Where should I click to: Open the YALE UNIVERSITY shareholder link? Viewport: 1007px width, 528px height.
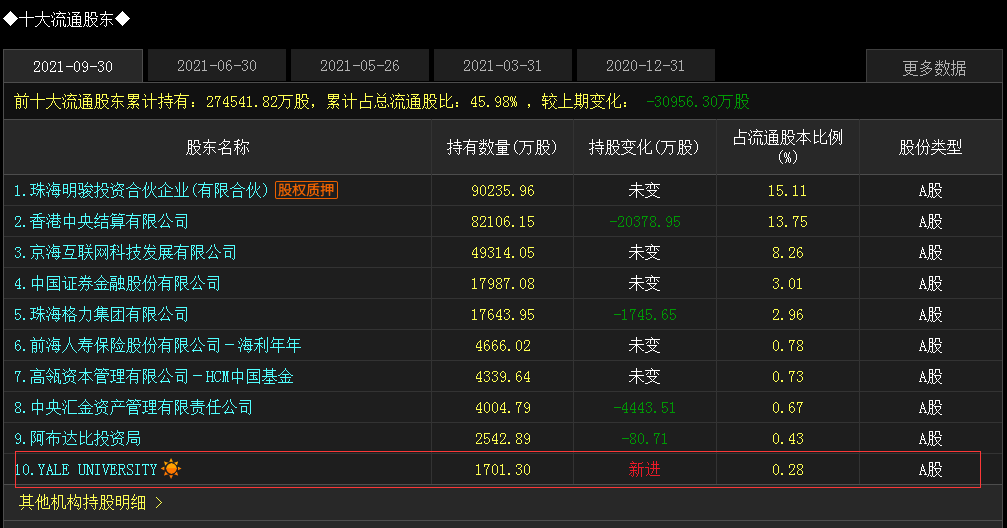(86, 470)
